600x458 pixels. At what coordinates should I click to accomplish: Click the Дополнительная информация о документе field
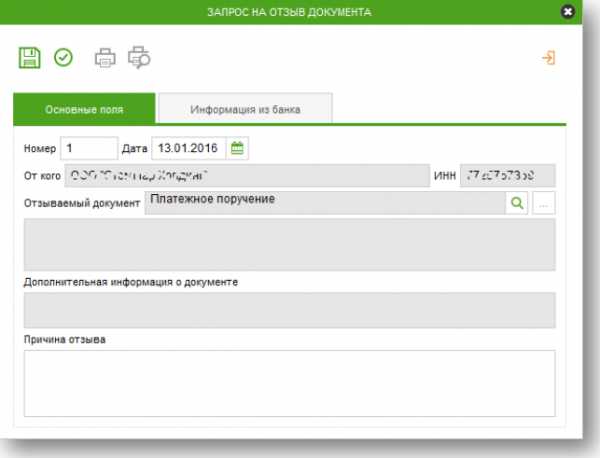tap(289, 310)
